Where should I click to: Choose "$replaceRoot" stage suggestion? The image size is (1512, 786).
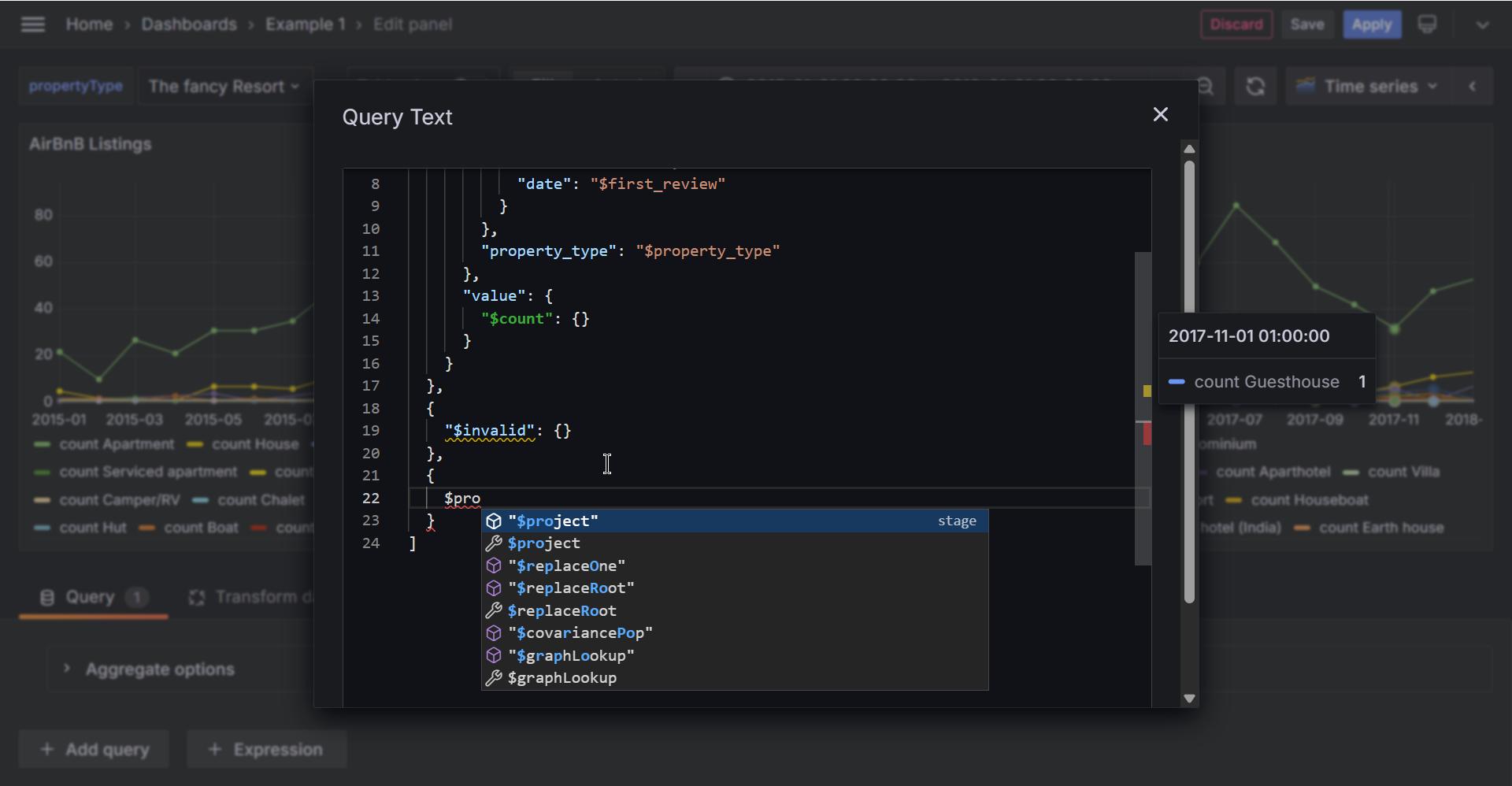571,588
